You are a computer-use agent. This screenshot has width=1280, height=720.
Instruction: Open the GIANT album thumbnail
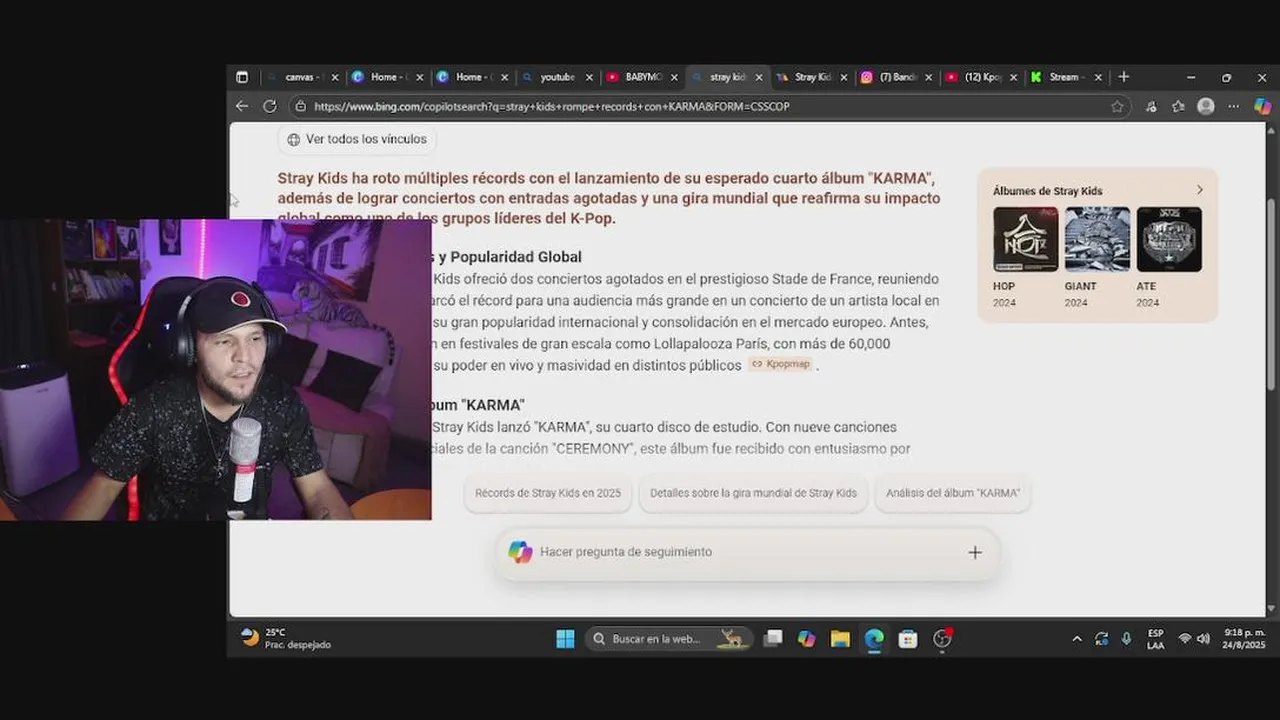[x=1097, y=239]
